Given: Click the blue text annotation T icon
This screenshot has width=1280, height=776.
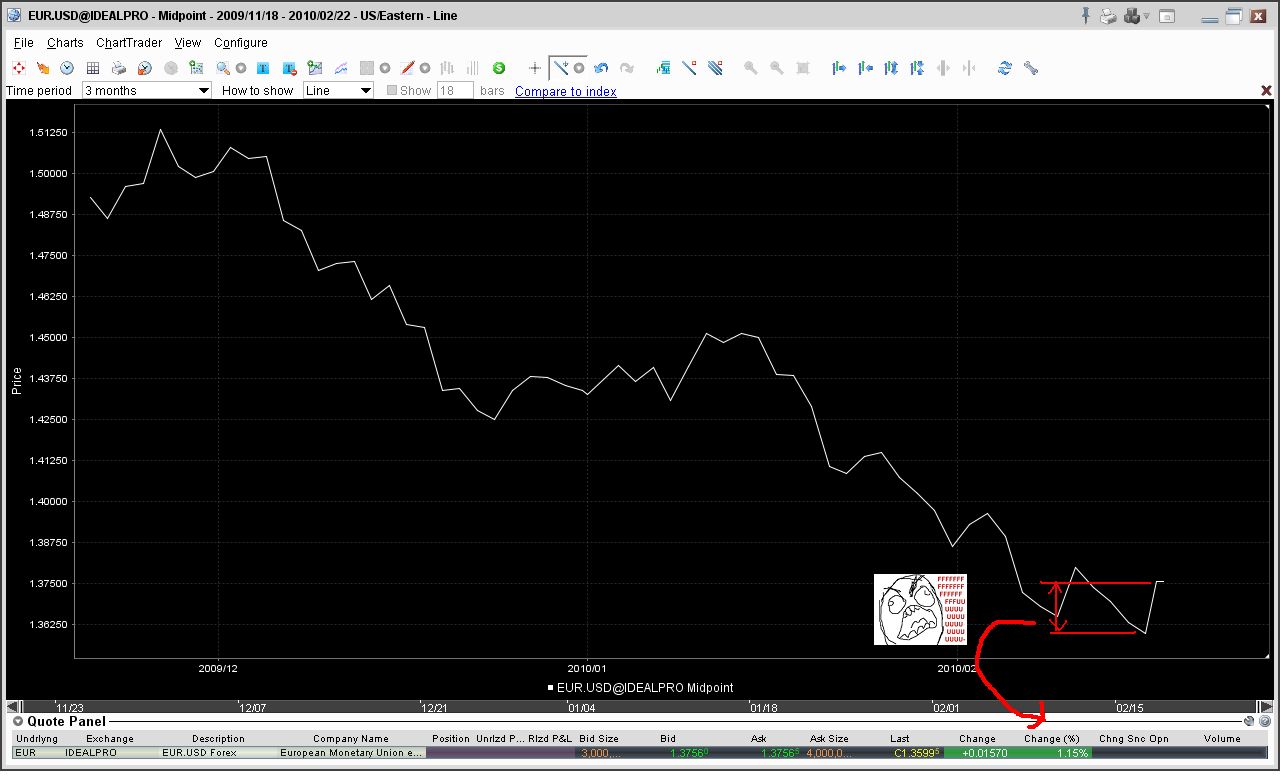Looking at the screenshot, I should pyautogui.click(x=263, y=68).
